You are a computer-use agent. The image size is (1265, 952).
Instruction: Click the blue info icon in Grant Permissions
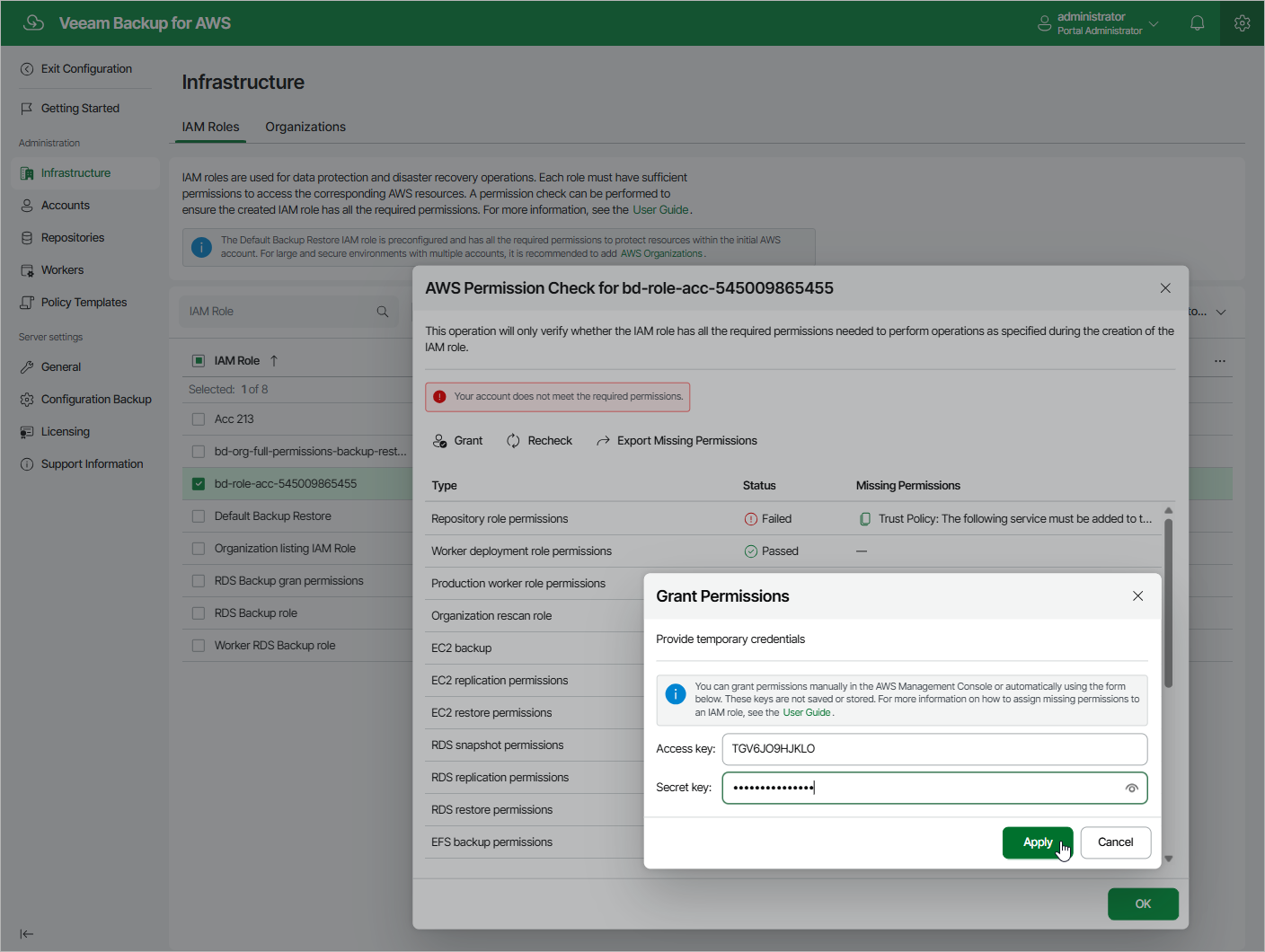[x=676, y=694]
